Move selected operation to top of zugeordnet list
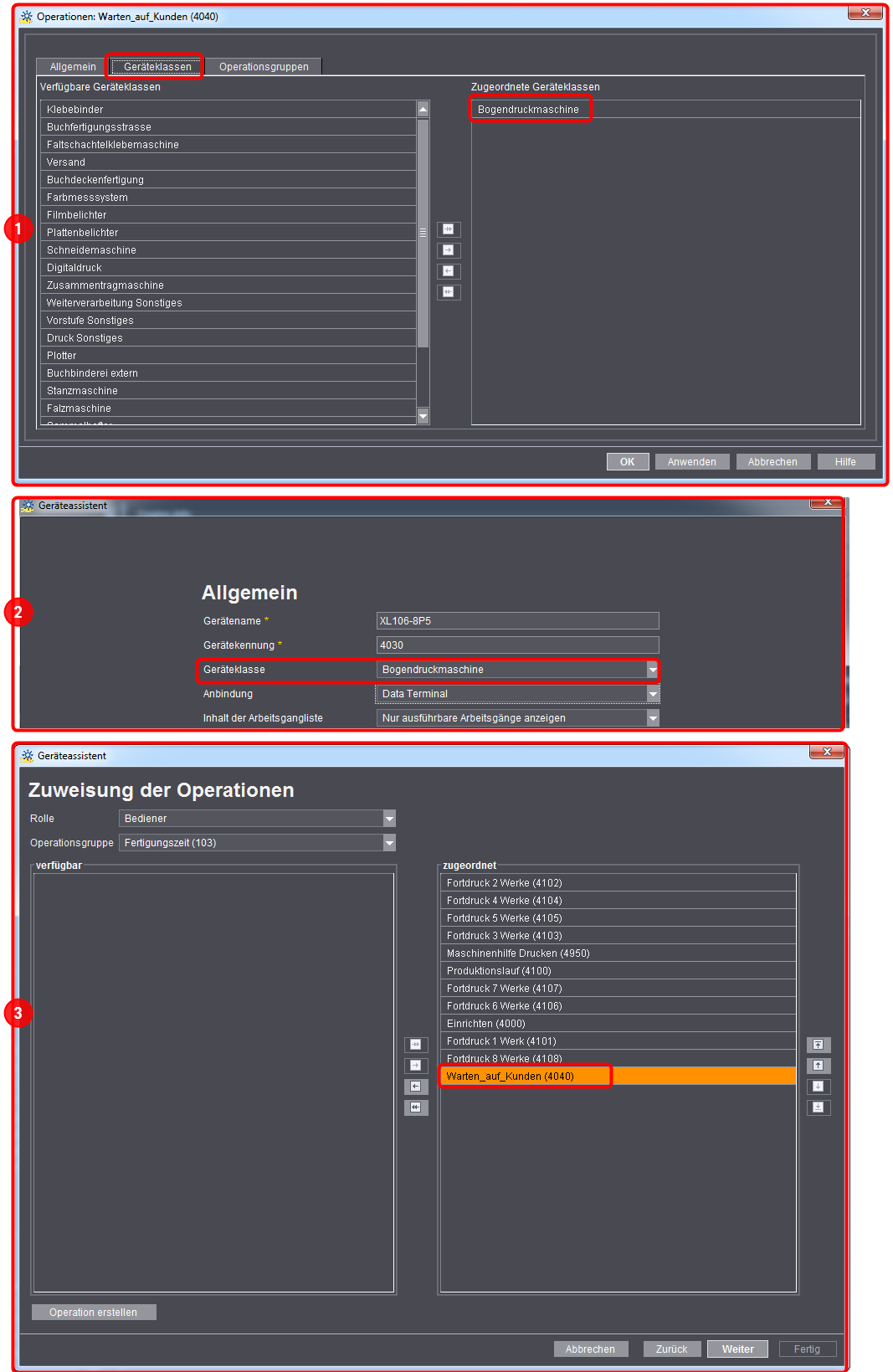This screenshot has height=1372, width=893. click(x=819, y=1045)
